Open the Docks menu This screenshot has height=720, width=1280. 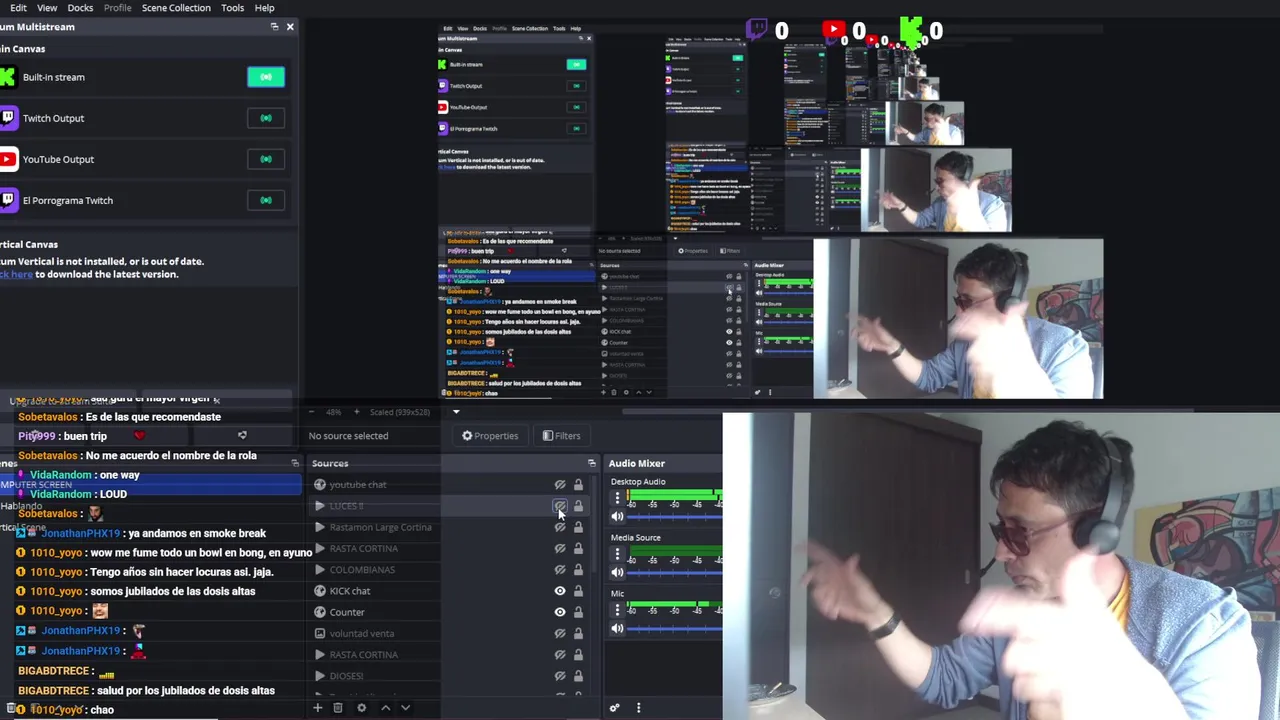point(80,8)
